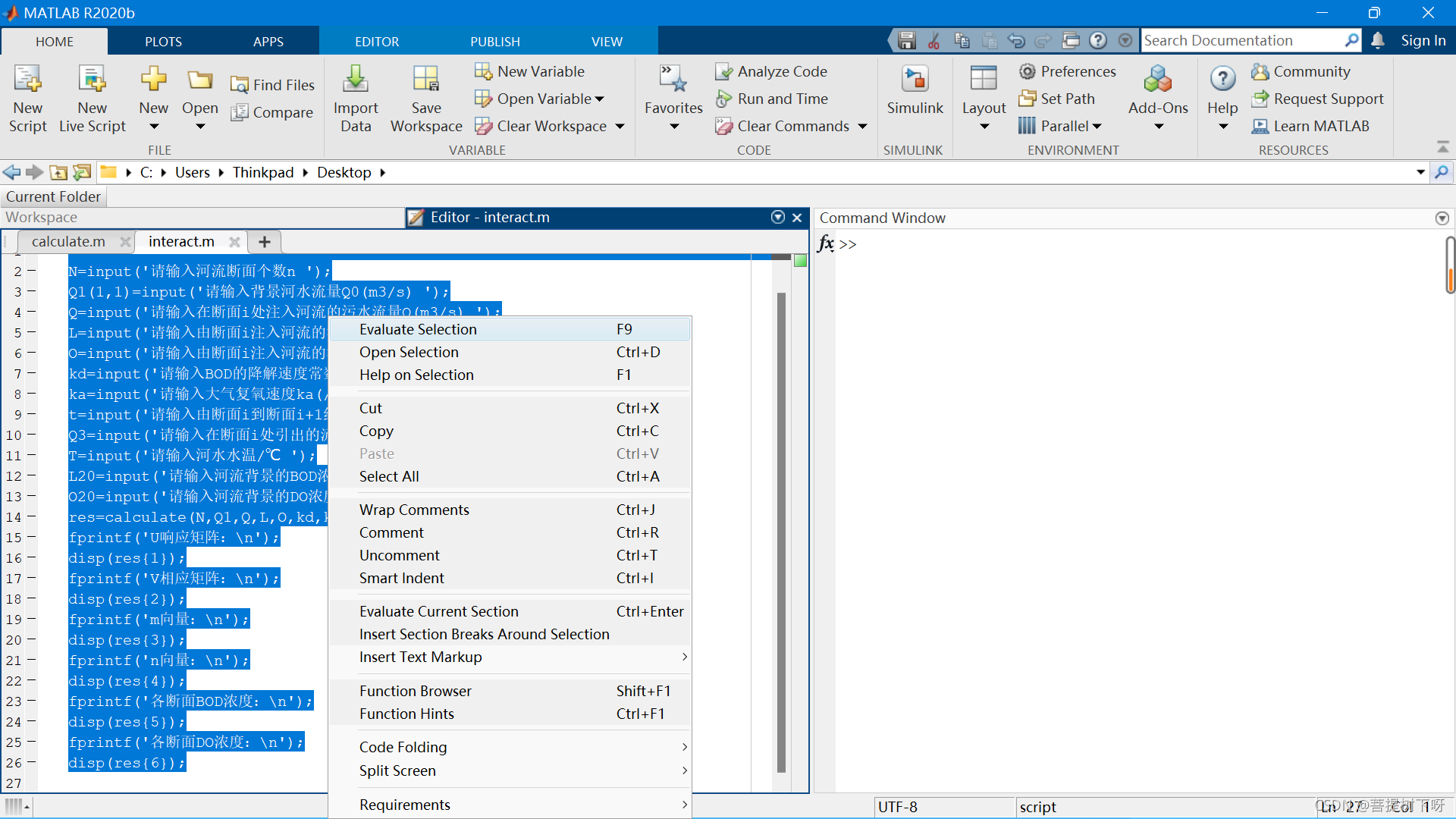1456x819 pixels.
Task: Click the New Script icon
Action: [x=27, y=80]
